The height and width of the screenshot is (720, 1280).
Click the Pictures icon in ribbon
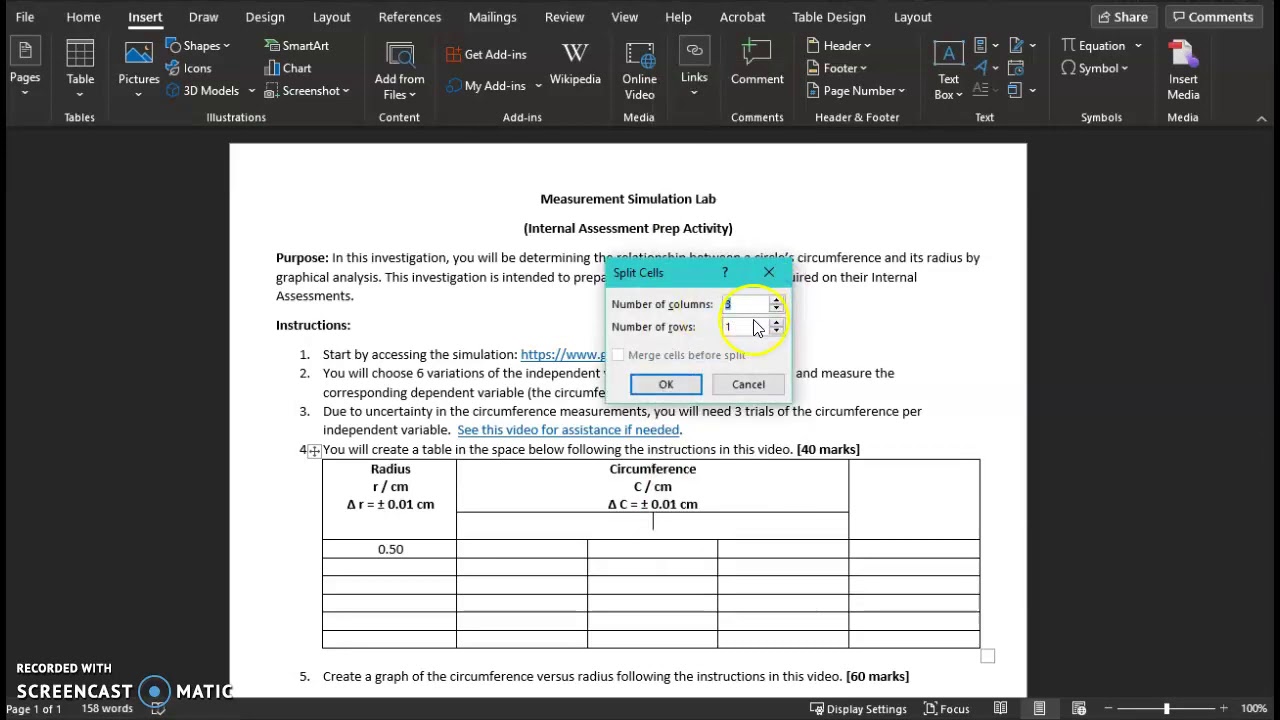(x=139, y=68)
